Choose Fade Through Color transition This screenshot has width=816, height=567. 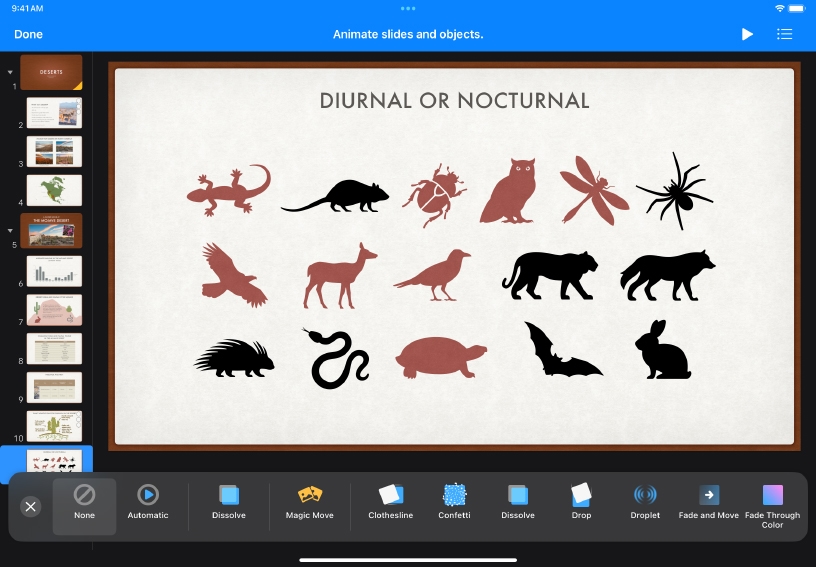pyautogui.click(x=772, y=505)
